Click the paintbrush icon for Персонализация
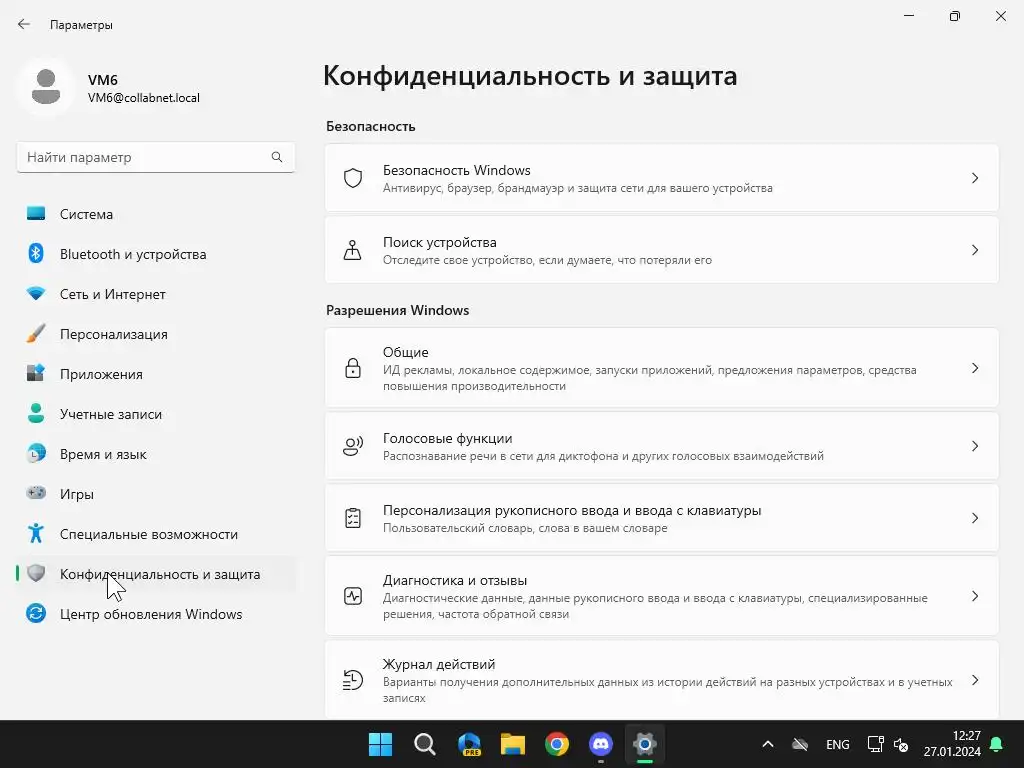Screen dimensions: 1024x768 click(x=36, y=334)
